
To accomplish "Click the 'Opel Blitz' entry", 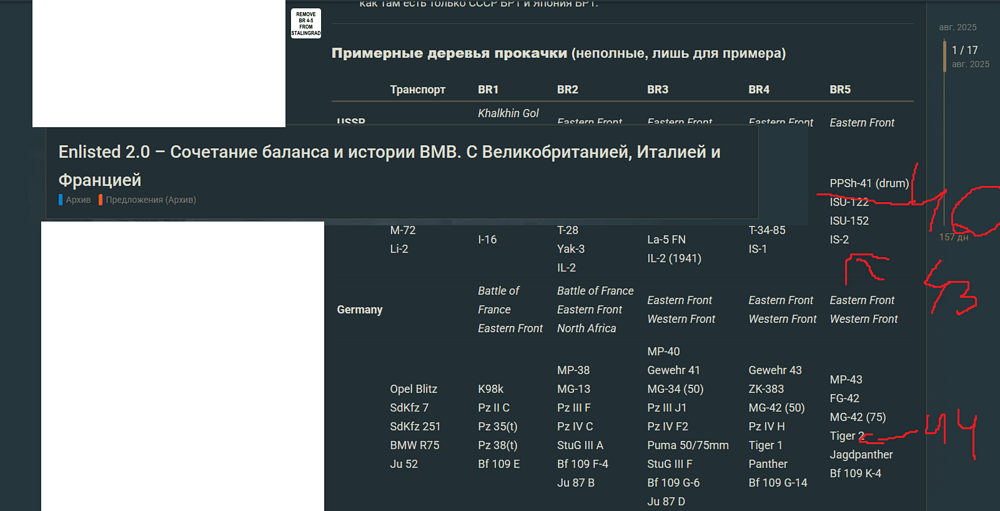I will 414,389.
